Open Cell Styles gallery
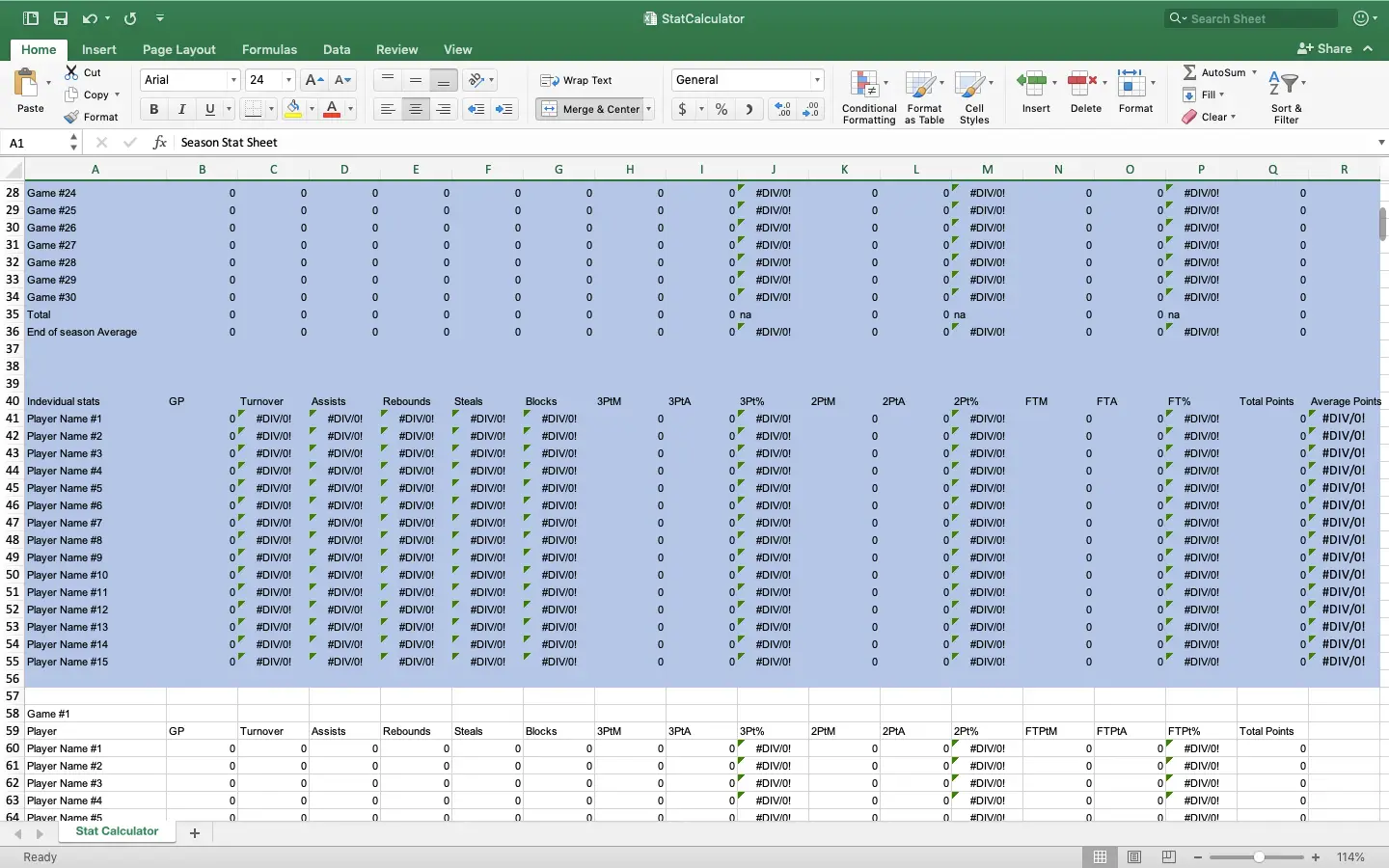Image resolution: width=1389 pixels, height=868 pixels. pos(974,97)
